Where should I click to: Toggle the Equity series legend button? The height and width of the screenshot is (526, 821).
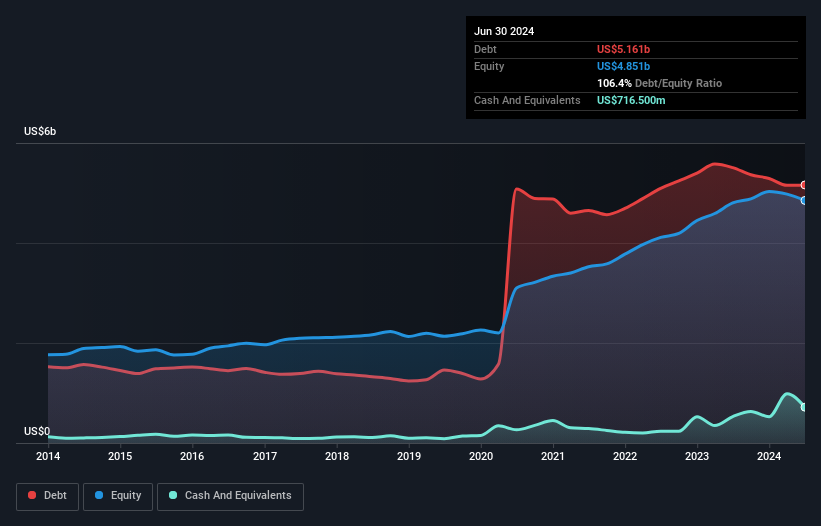[x=118, y=496]
